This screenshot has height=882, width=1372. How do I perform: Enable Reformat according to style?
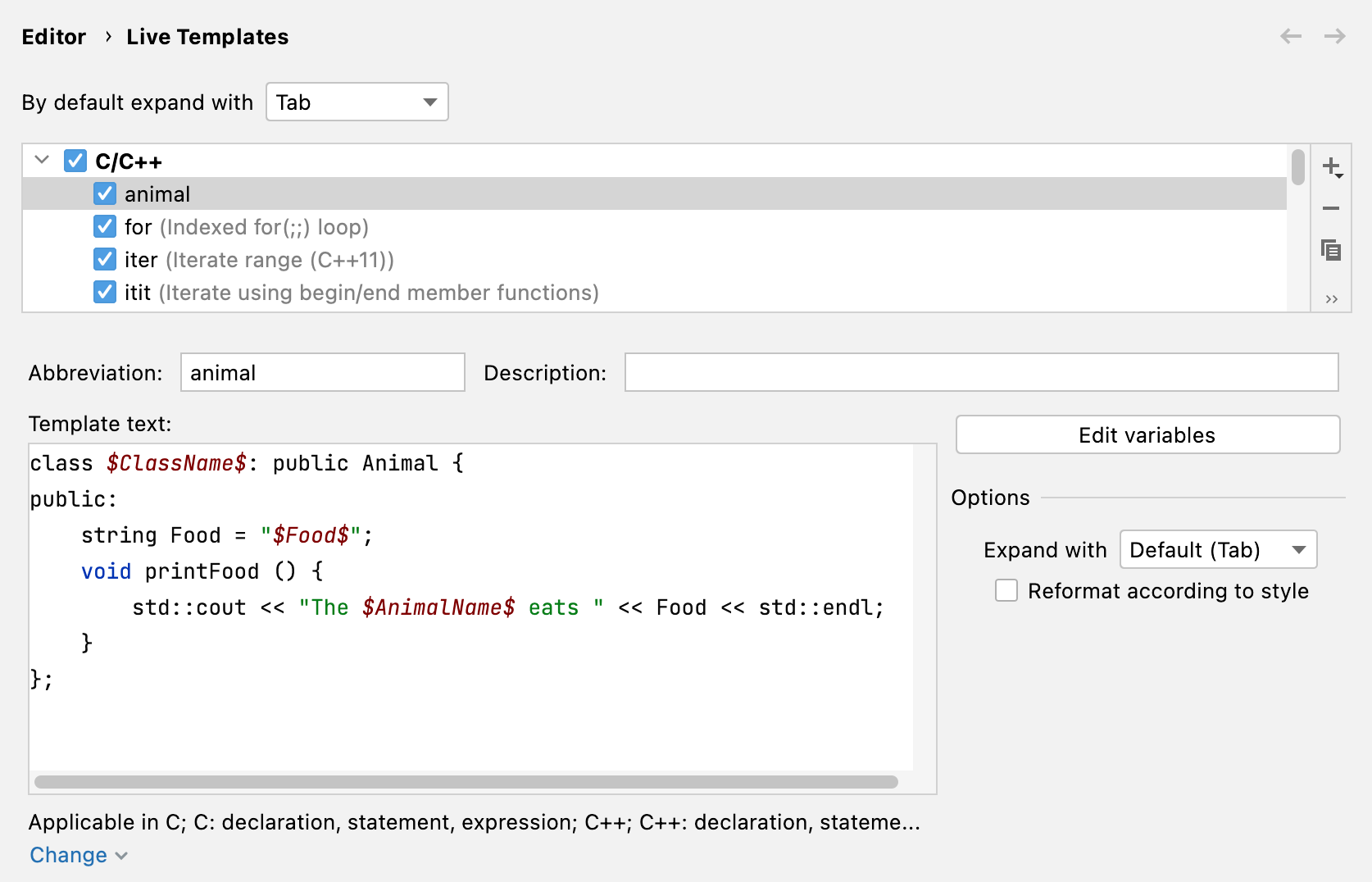point(1006,590)
